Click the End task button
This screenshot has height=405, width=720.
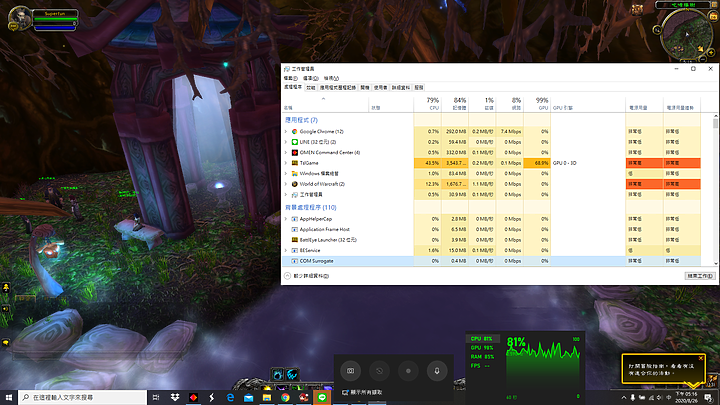(700, 276)
